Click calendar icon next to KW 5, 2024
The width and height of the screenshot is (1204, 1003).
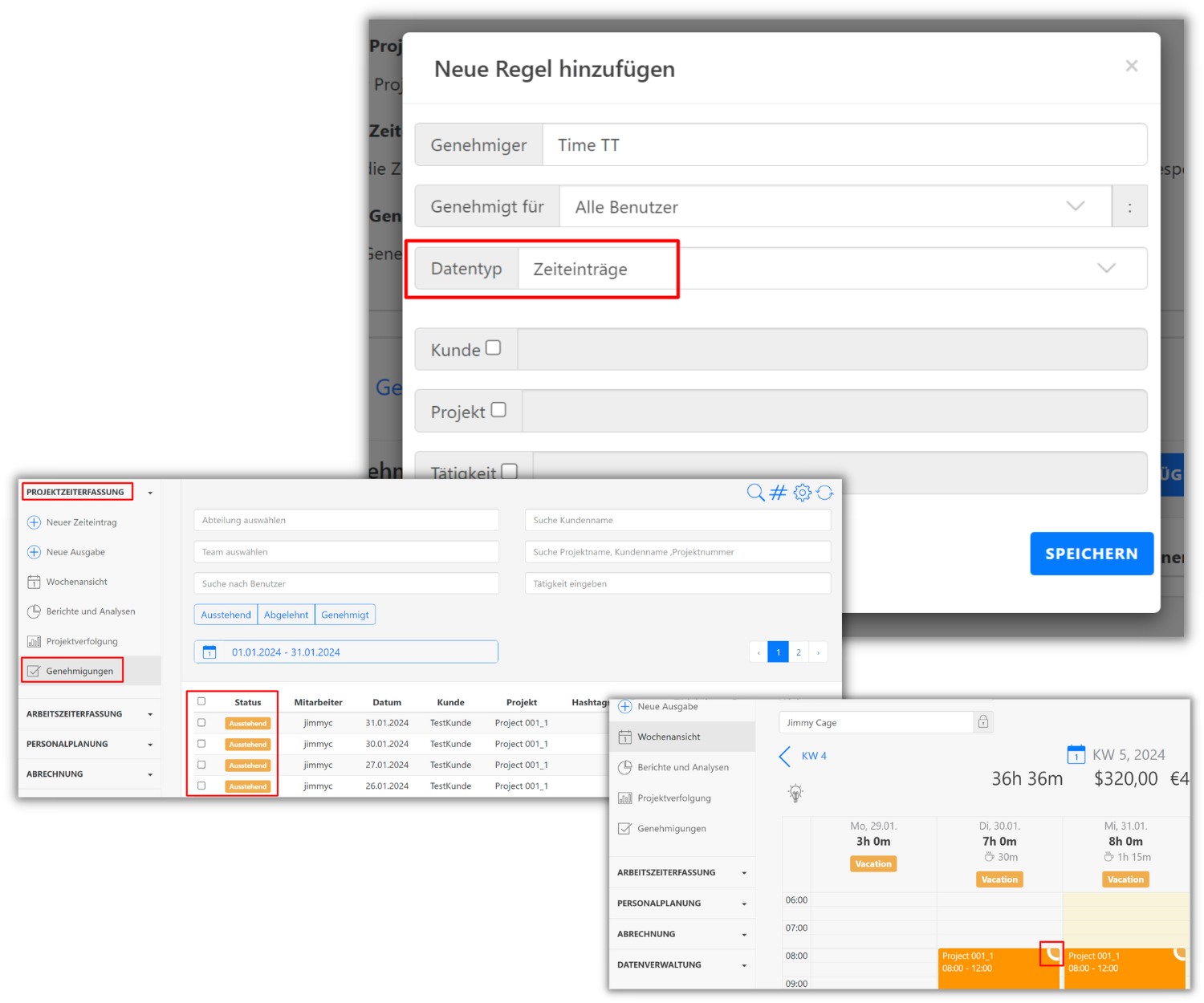[1076, 755]
